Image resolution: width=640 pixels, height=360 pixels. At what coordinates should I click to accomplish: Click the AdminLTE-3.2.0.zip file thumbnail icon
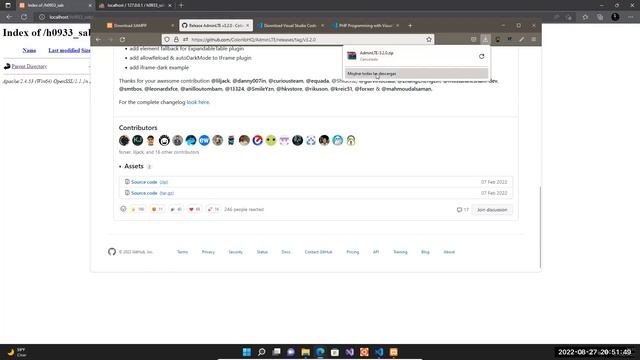(352, 56)
